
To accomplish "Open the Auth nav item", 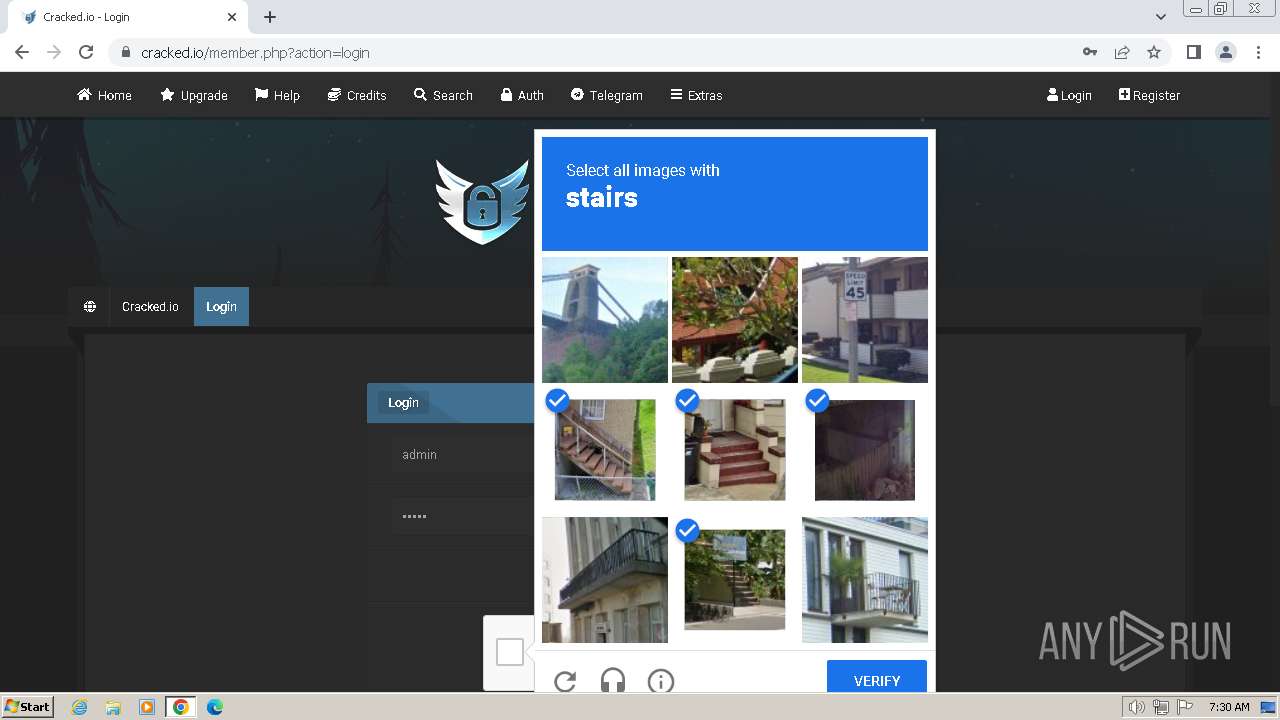I will click(522, 95).
